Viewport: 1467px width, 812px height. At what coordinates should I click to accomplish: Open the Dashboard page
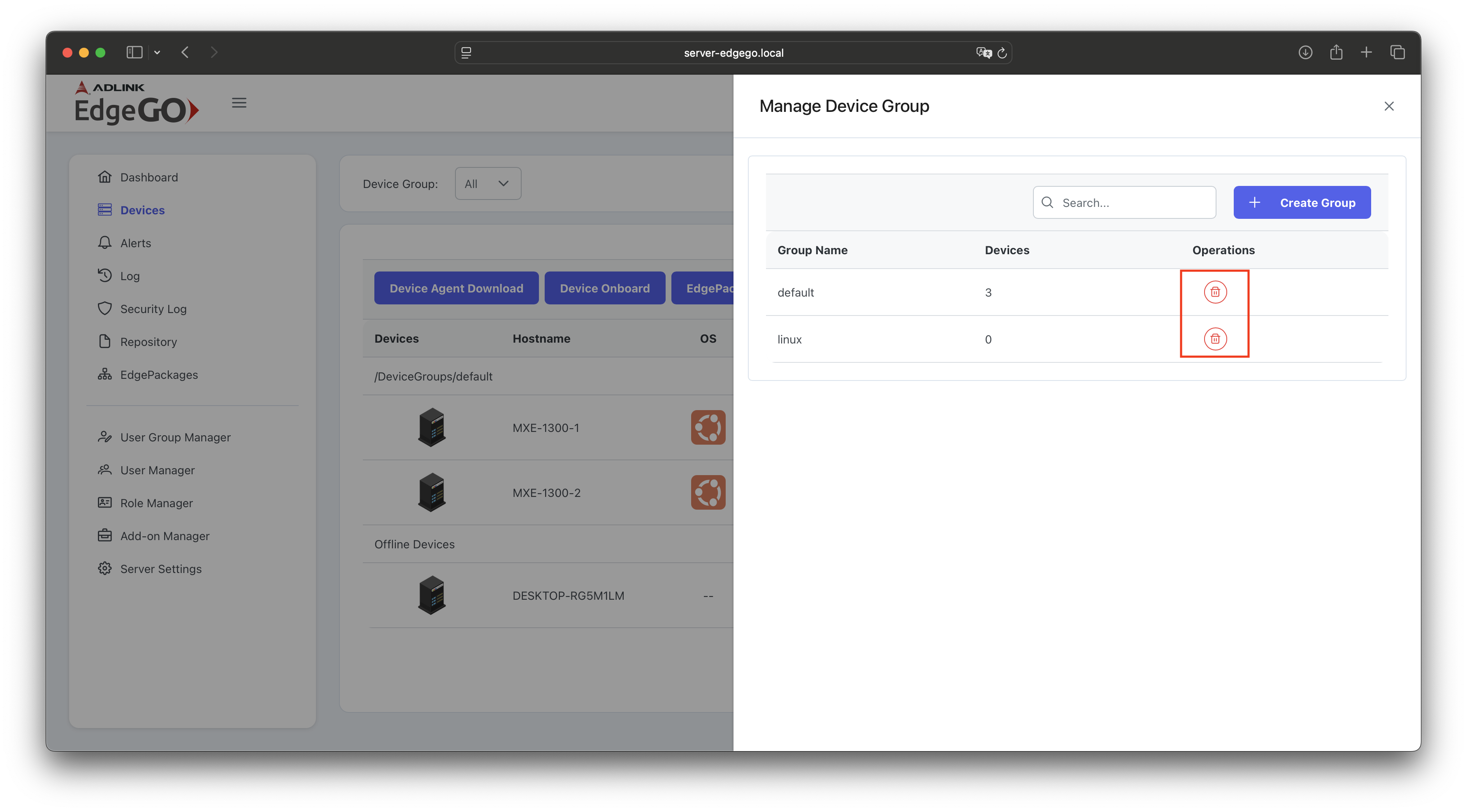[x=149, y=177]
